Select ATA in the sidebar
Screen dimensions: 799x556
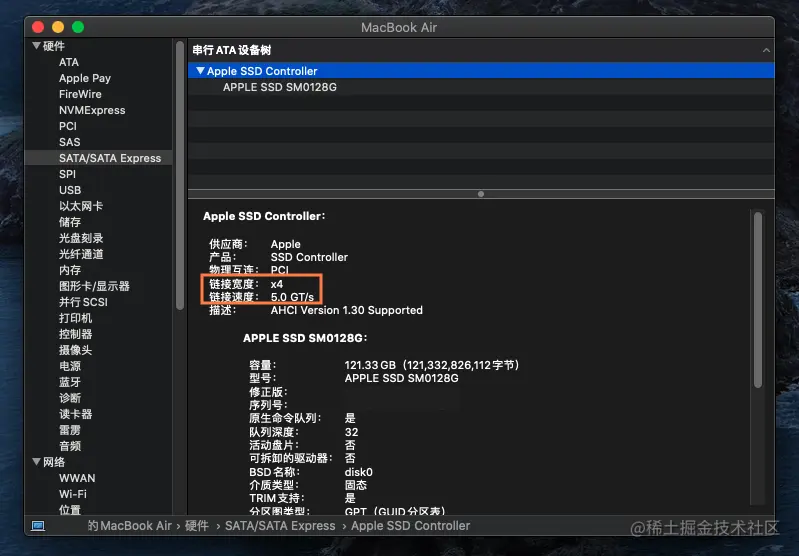[x=69, y=62]
